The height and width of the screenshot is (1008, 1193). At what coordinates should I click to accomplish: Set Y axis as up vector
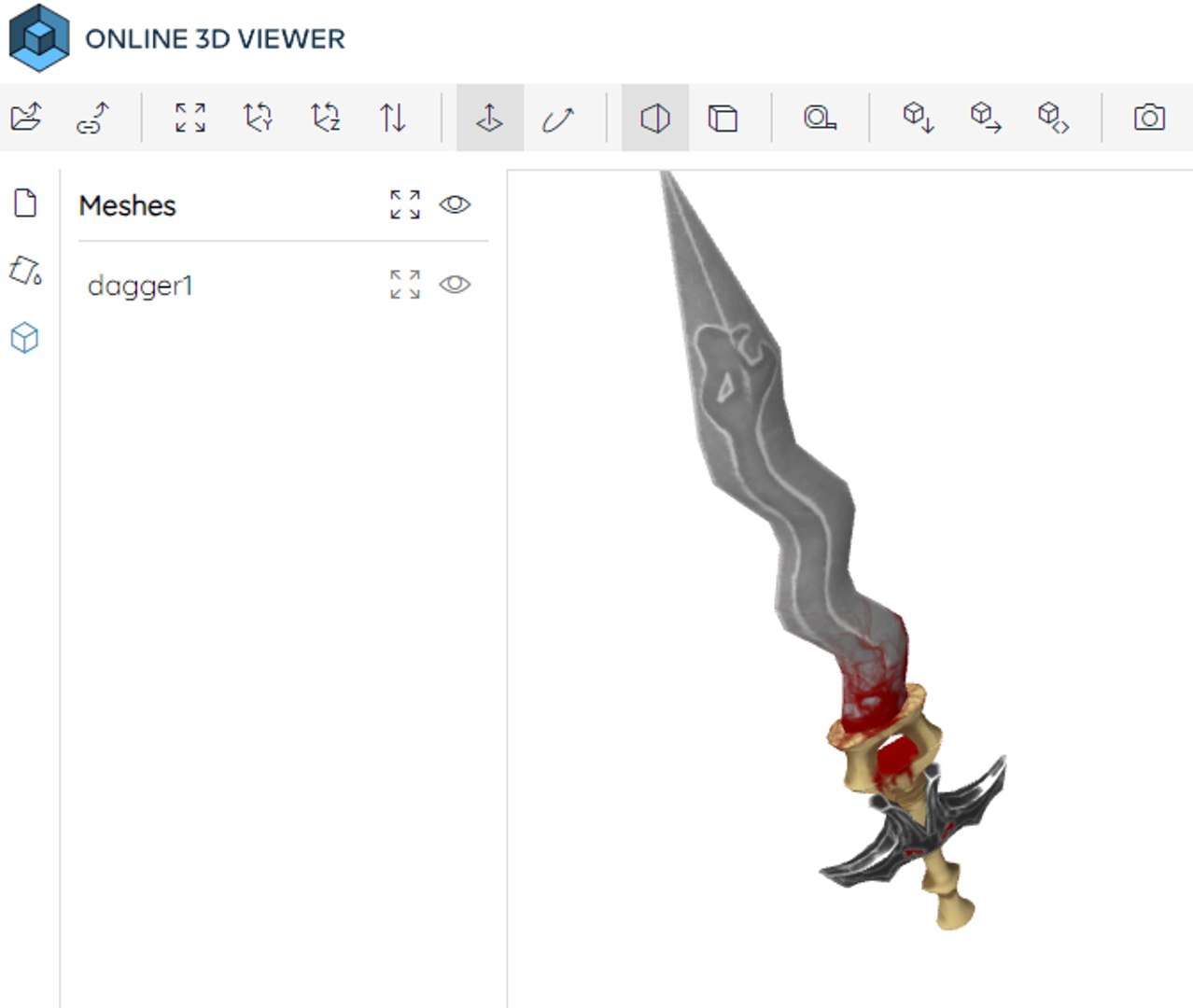click(x=258, y=118)
